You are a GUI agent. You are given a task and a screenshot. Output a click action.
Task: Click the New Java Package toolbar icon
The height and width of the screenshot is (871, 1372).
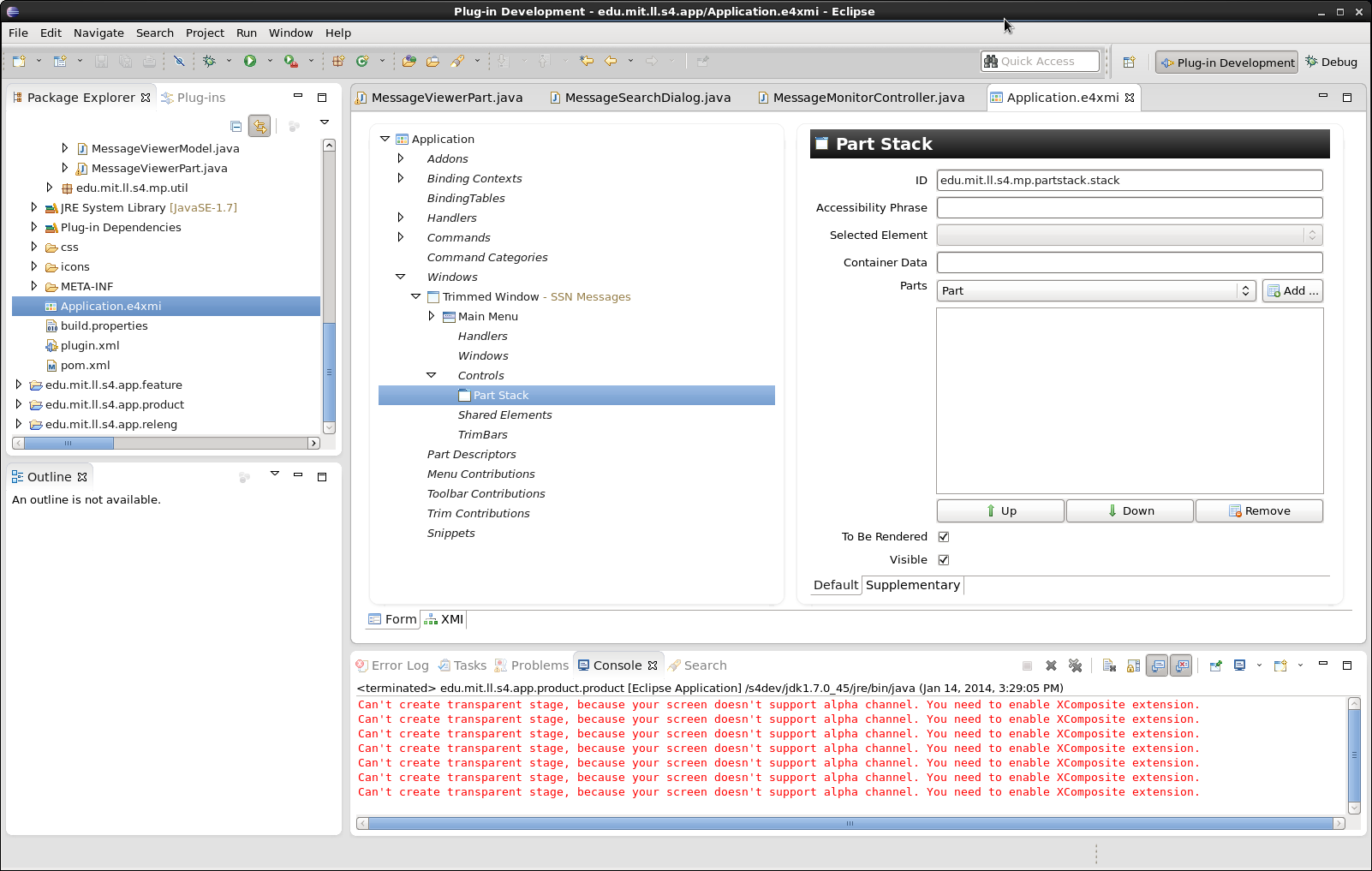coord(338,61)
